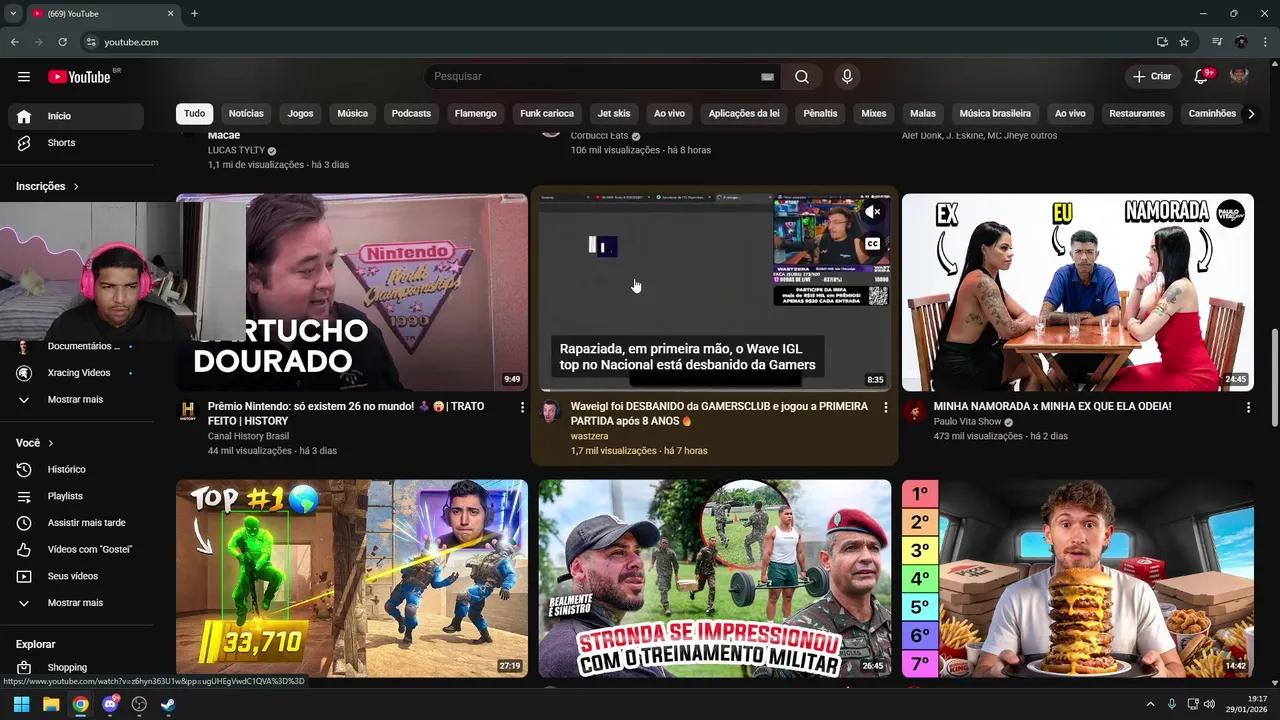The height and width of the screenshot is (720, 1280).
Task: Select the Tudo filter chip
Action: coord(195,114)
